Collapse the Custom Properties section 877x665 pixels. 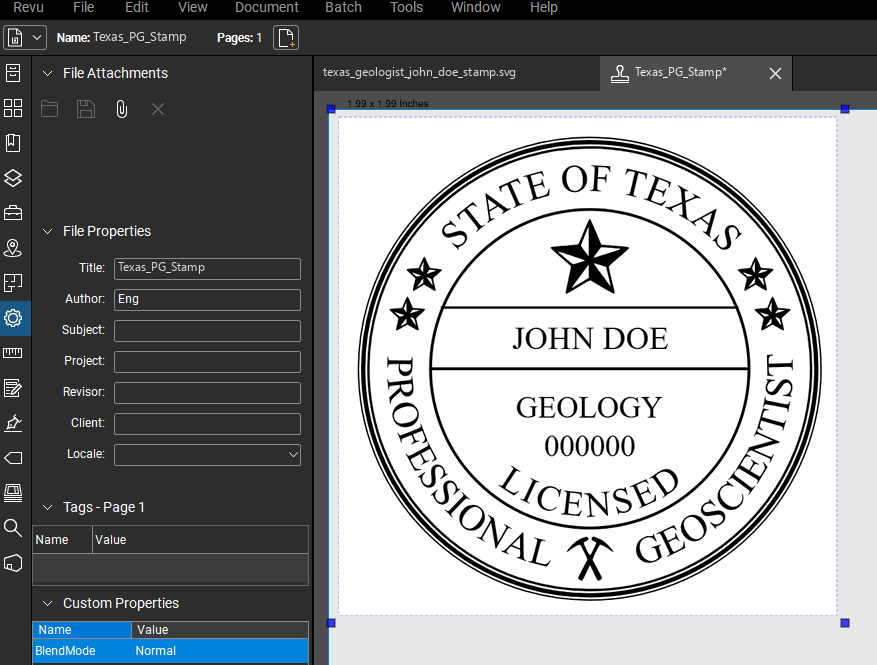click(48, 603)
